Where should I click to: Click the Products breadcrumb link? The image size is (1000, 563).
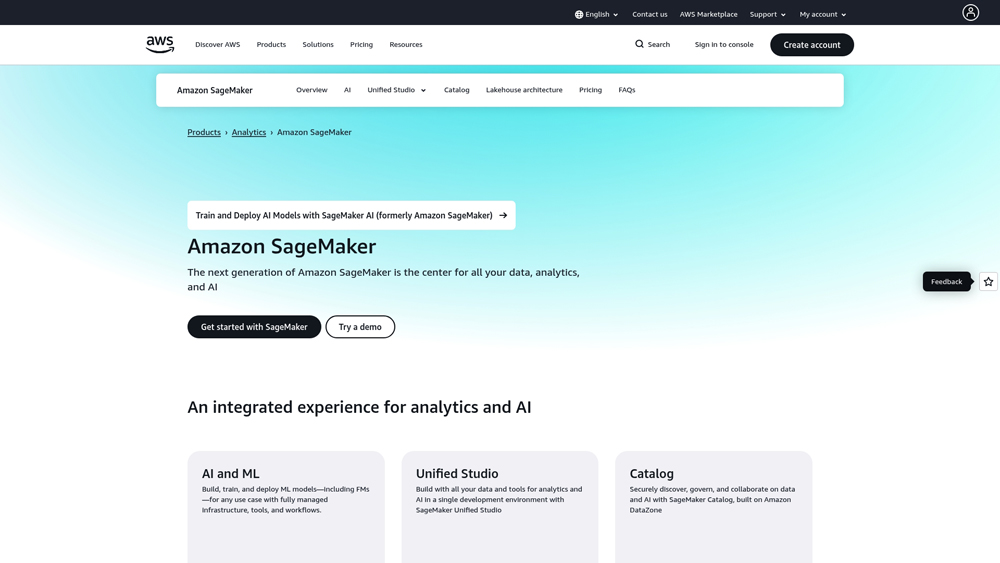tap(204, 132)
